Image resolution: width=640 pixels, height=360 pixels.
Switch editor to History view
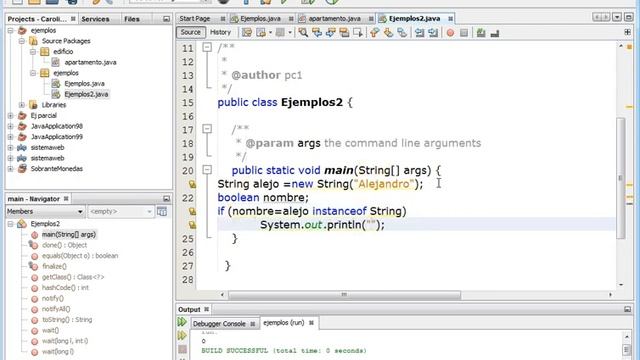[x=220, y=32]
